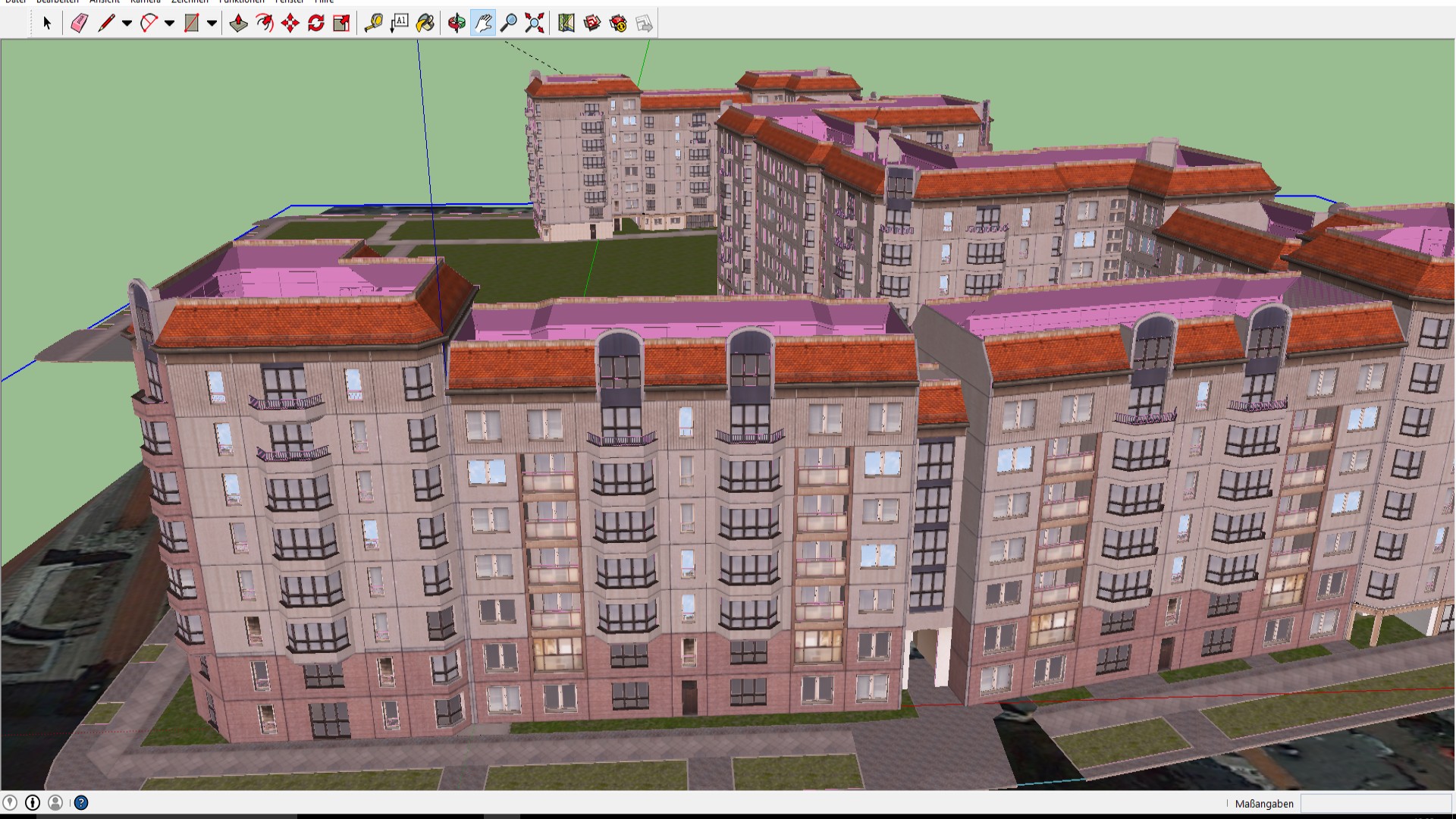The height and width of the screenshot is (819, 1456).
Task: Open the Add Location map tool
Action: click(566, 24)
